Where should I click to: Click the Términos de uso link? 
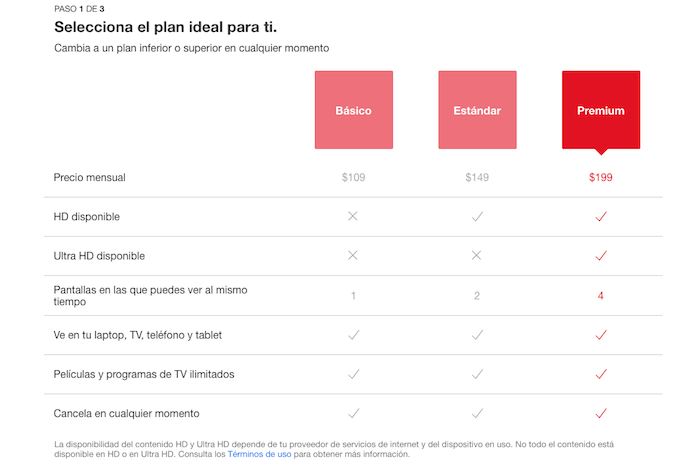(x=259, y=454)
